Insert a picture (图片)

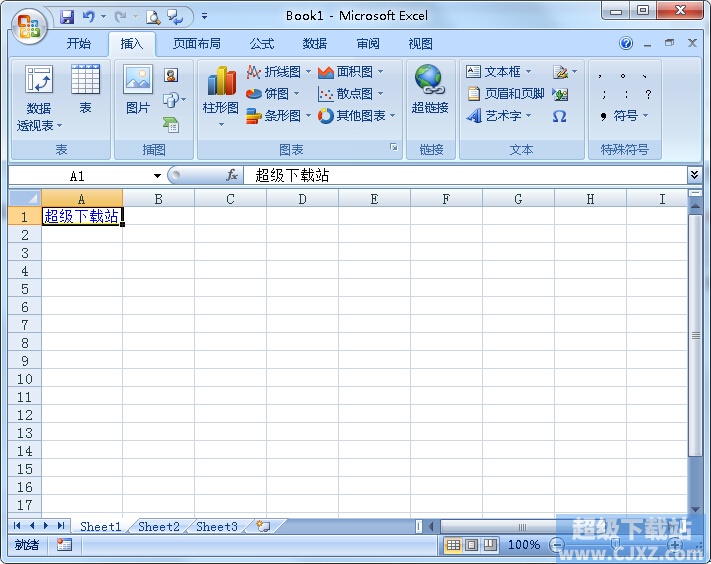pyautogui.click(x=138, y=88)
